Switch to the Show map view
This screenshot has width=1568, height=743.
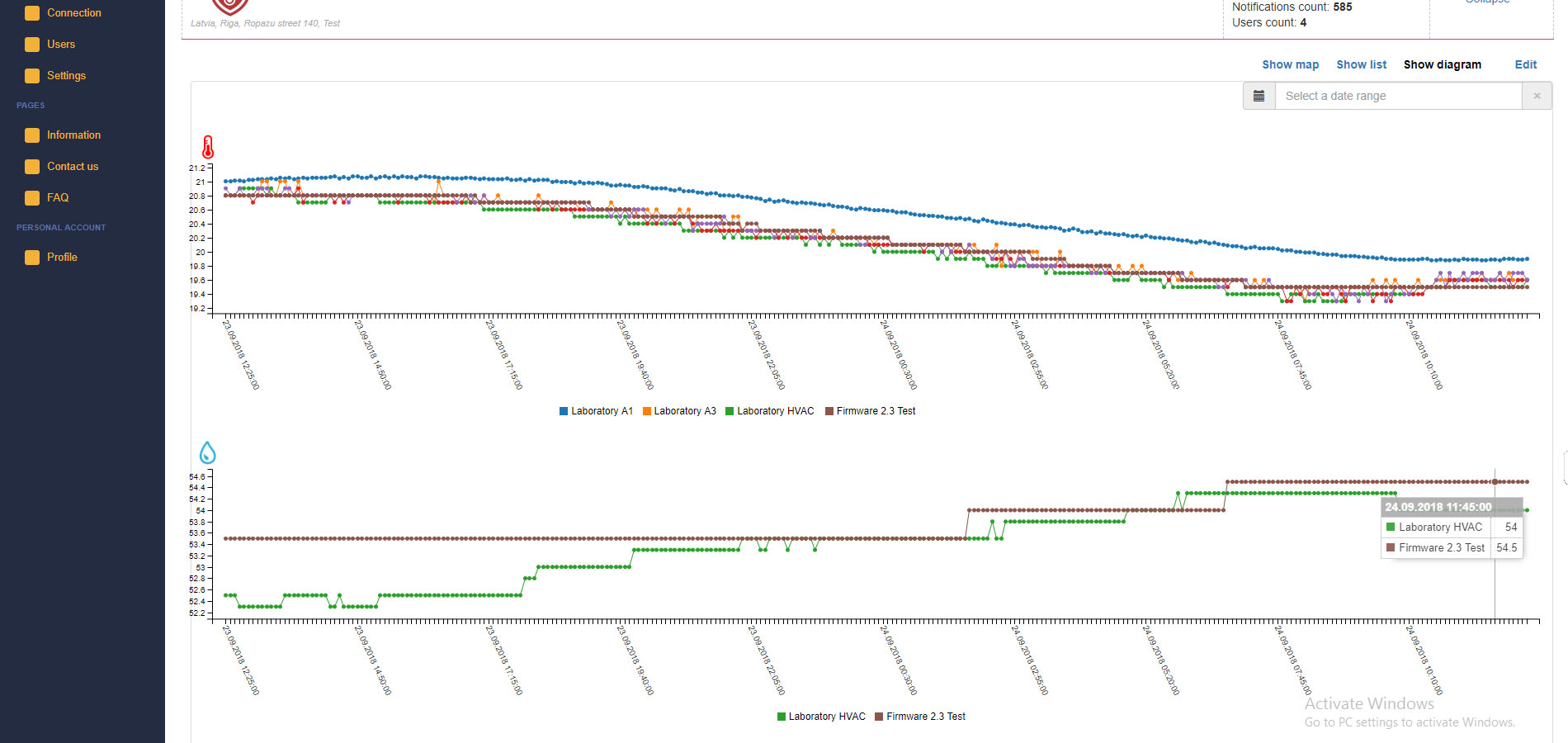(x=1290, y=64)
